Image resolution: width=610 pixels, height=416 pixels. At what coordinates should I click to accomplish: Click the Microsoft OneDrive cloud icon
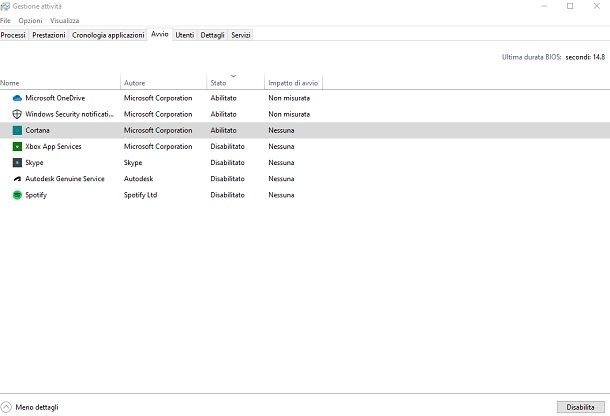[x=17, y=98]
